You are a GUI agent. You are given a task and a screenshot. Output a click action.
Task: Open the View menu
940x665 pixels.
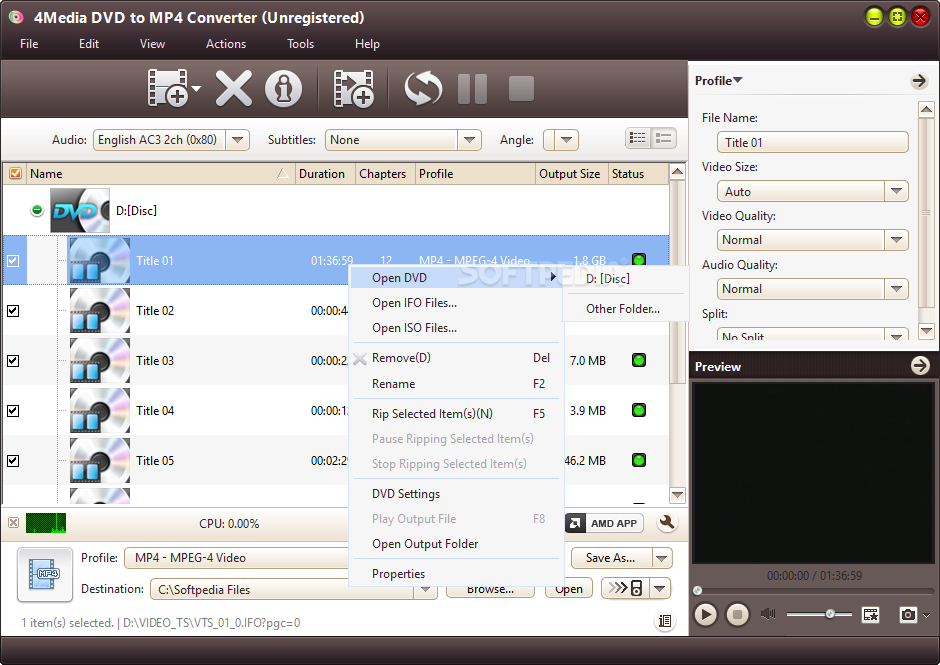[152, 44]
